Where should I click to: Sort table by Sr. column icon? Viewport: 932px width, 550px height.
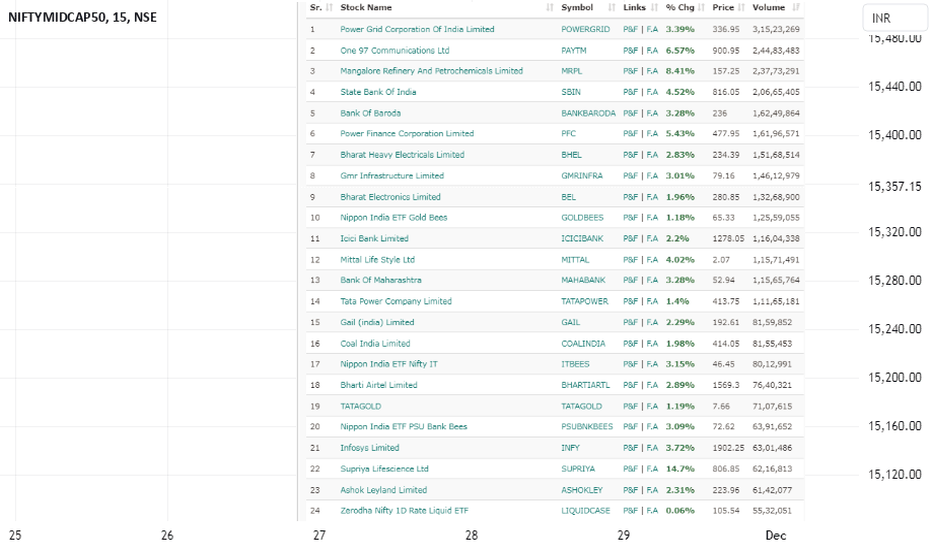tap(329, 8)
